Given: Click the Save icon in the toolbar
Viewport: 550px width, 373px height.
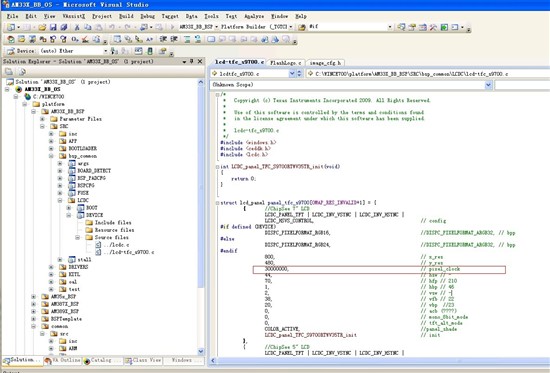Looking at the screenshot, I should click(53, 27).
